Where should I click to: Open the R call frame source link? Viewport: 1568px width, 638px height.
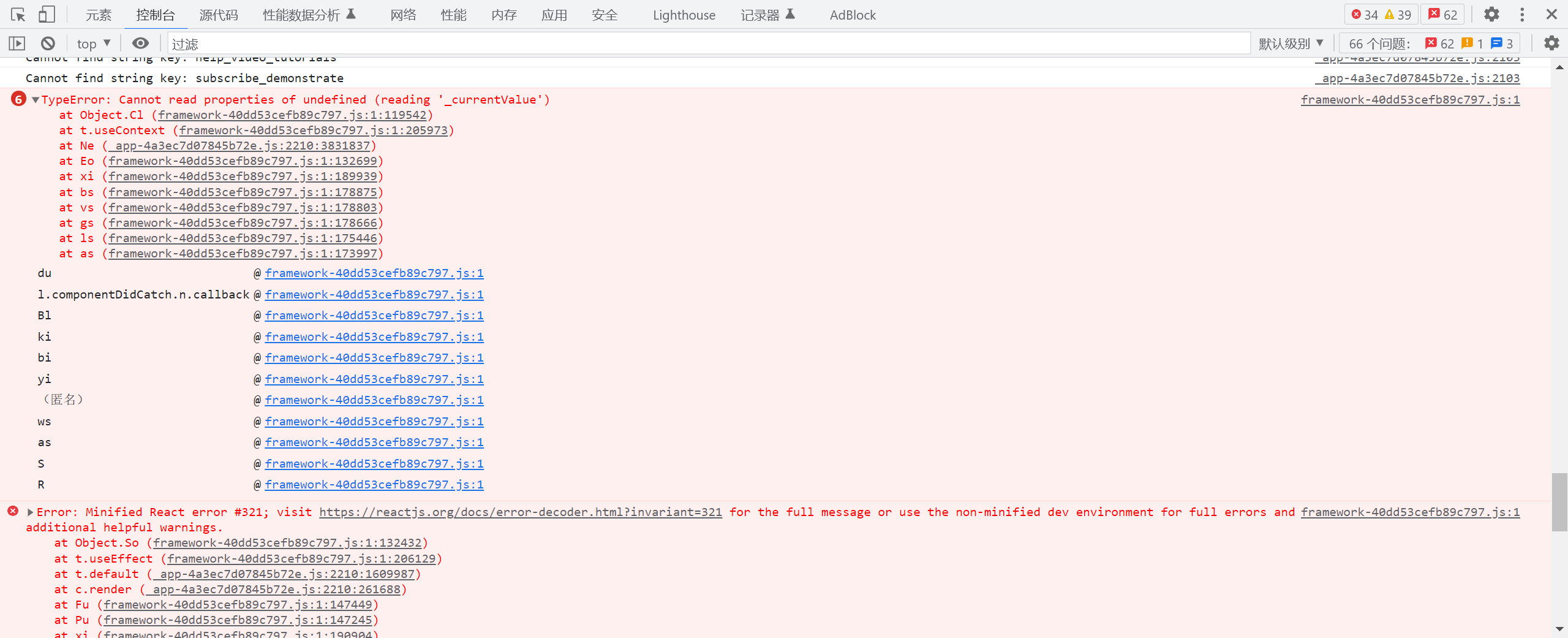click(374, 484)
